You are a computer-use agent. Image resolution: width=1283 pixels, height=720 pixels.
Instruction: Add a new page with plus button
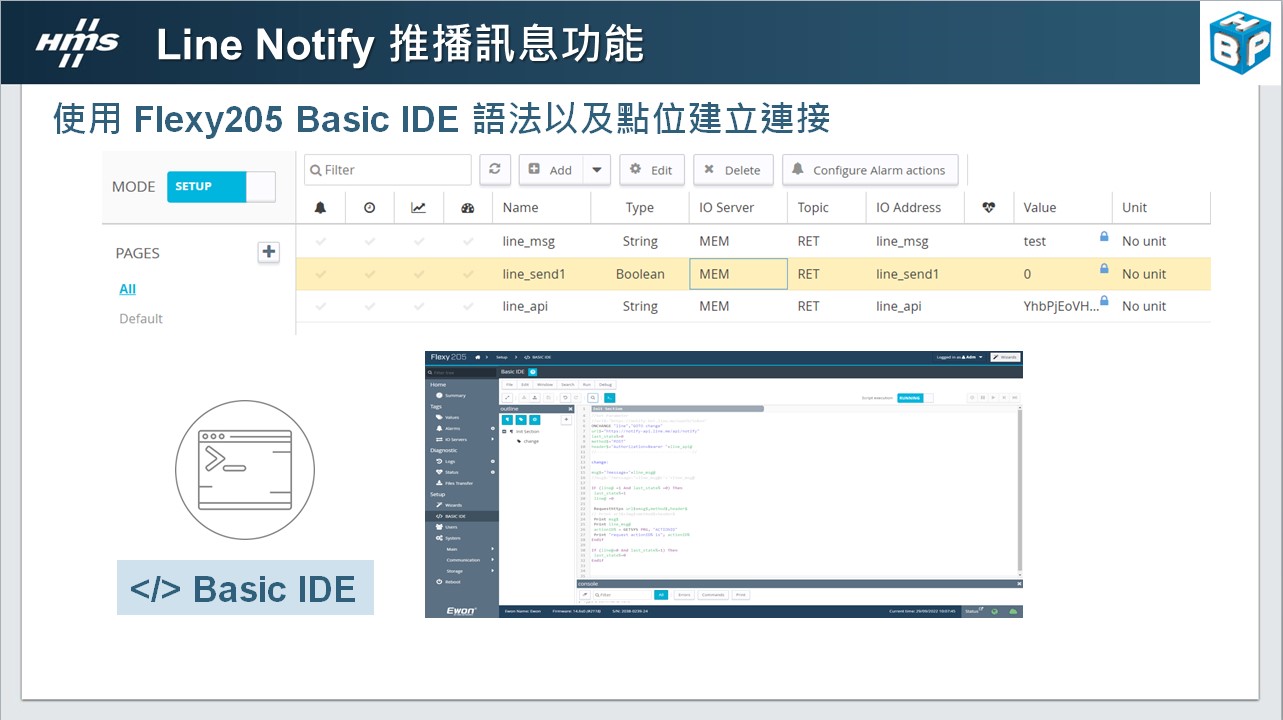pos(268,252)
